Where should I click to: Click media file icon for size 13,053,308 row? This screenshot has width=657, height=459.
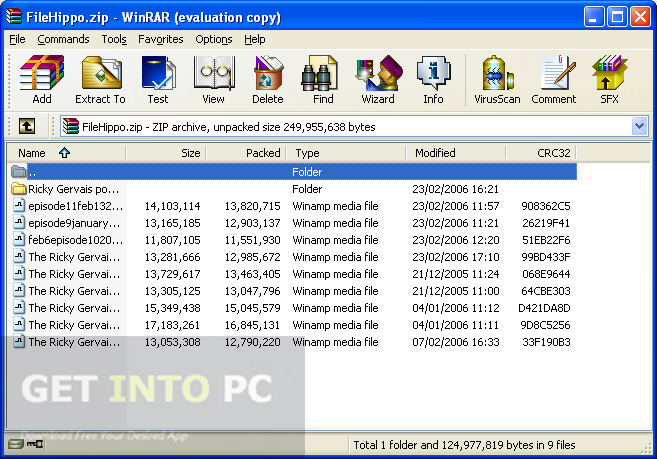coord(19,341)
